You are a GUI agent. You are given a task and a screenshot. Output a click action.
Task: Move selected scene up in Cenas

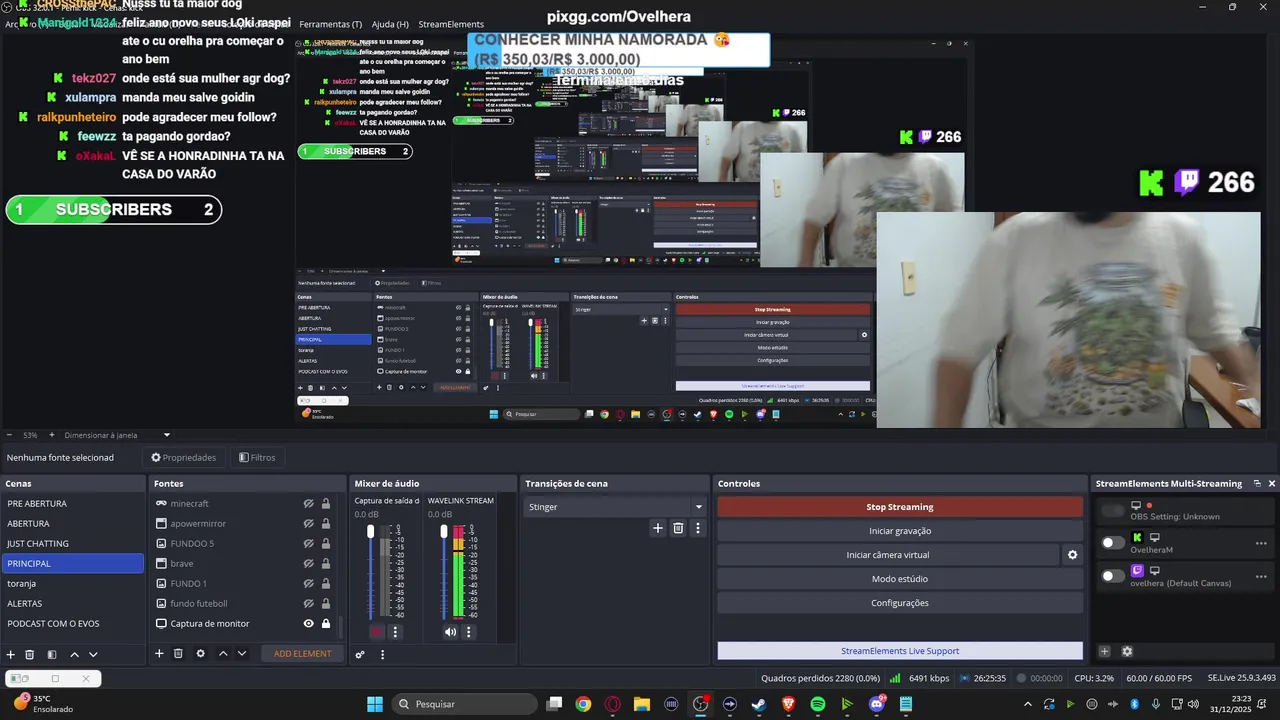click(74, 654)
